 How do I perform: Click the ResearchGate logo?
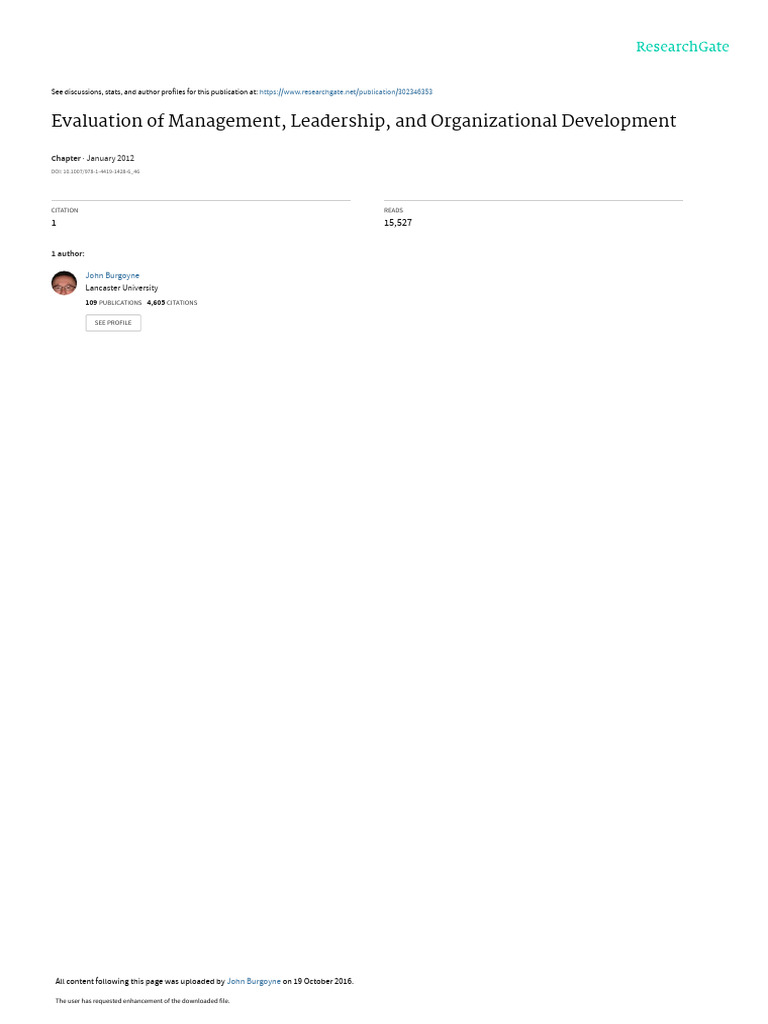[682, 47]
